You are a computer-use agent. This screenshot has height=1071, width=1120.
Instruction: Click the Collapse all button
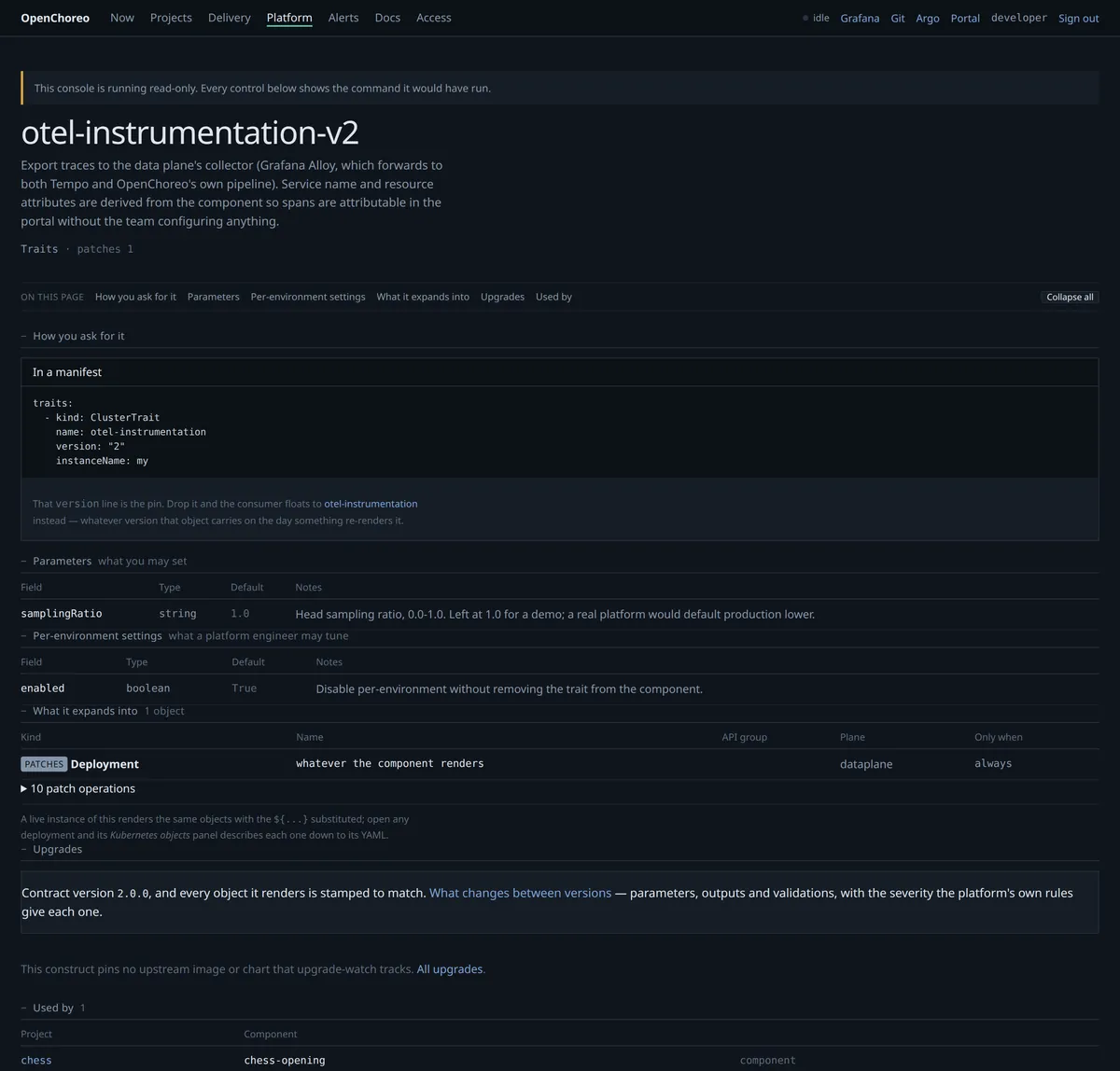(x=1070, y=297)
